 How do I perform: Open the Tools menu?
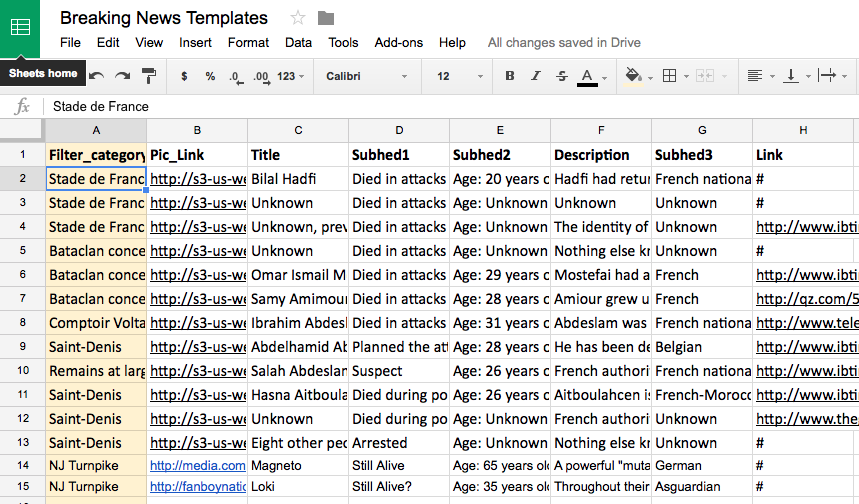click(343, 43)
